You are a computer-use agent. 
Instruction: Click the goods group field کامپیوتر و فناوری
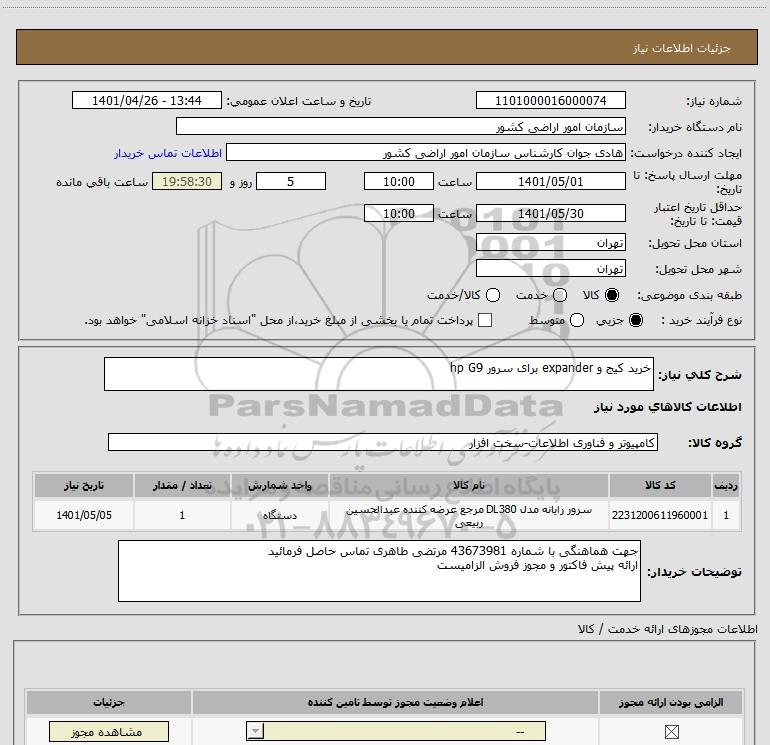[383, 442]
